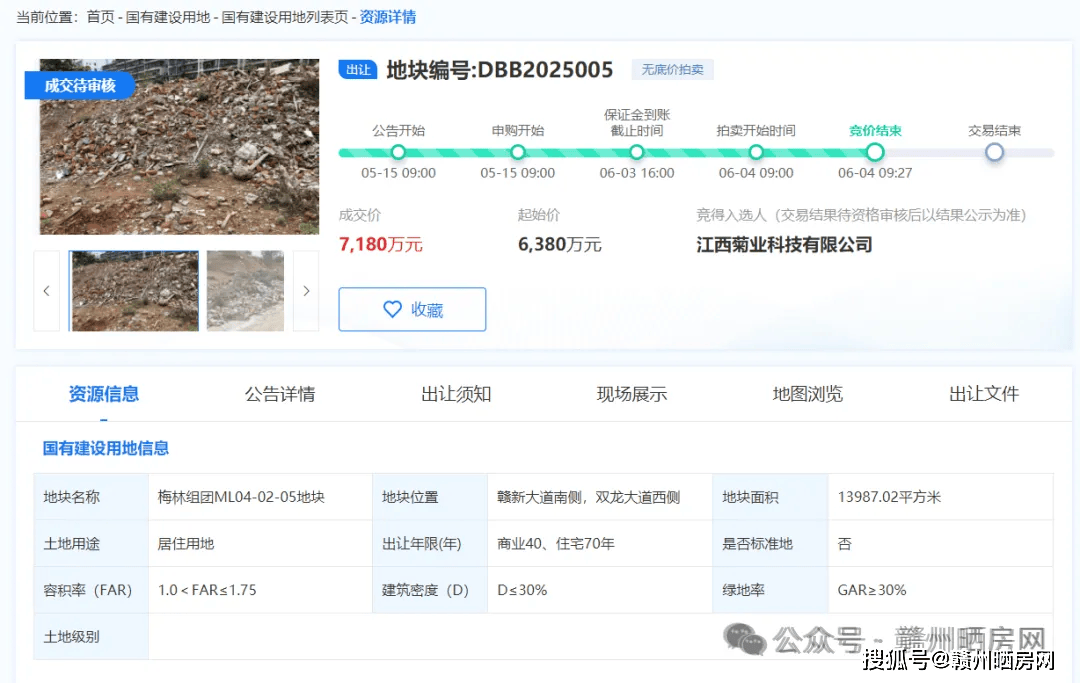Select the first rubble photo thumbnail

click(134, 291)
